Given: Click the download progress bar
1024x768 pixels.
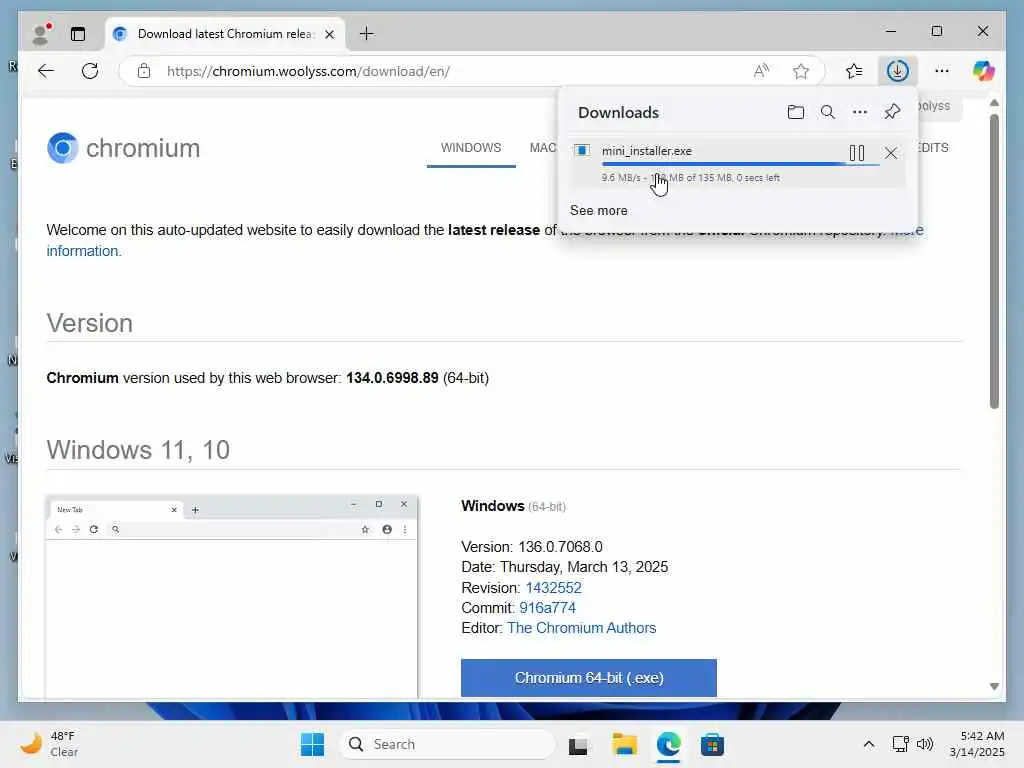Looking at the screenshot, I should tap(740, 164).
